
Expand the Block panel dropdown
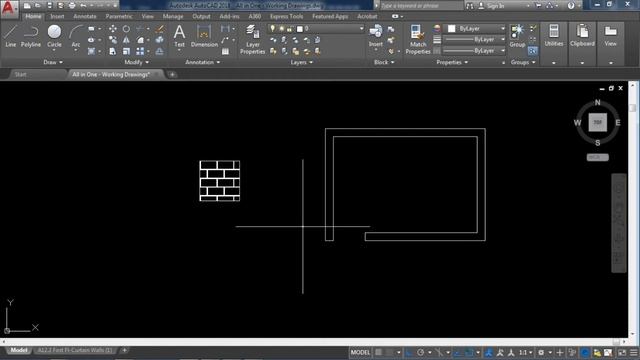384,62
